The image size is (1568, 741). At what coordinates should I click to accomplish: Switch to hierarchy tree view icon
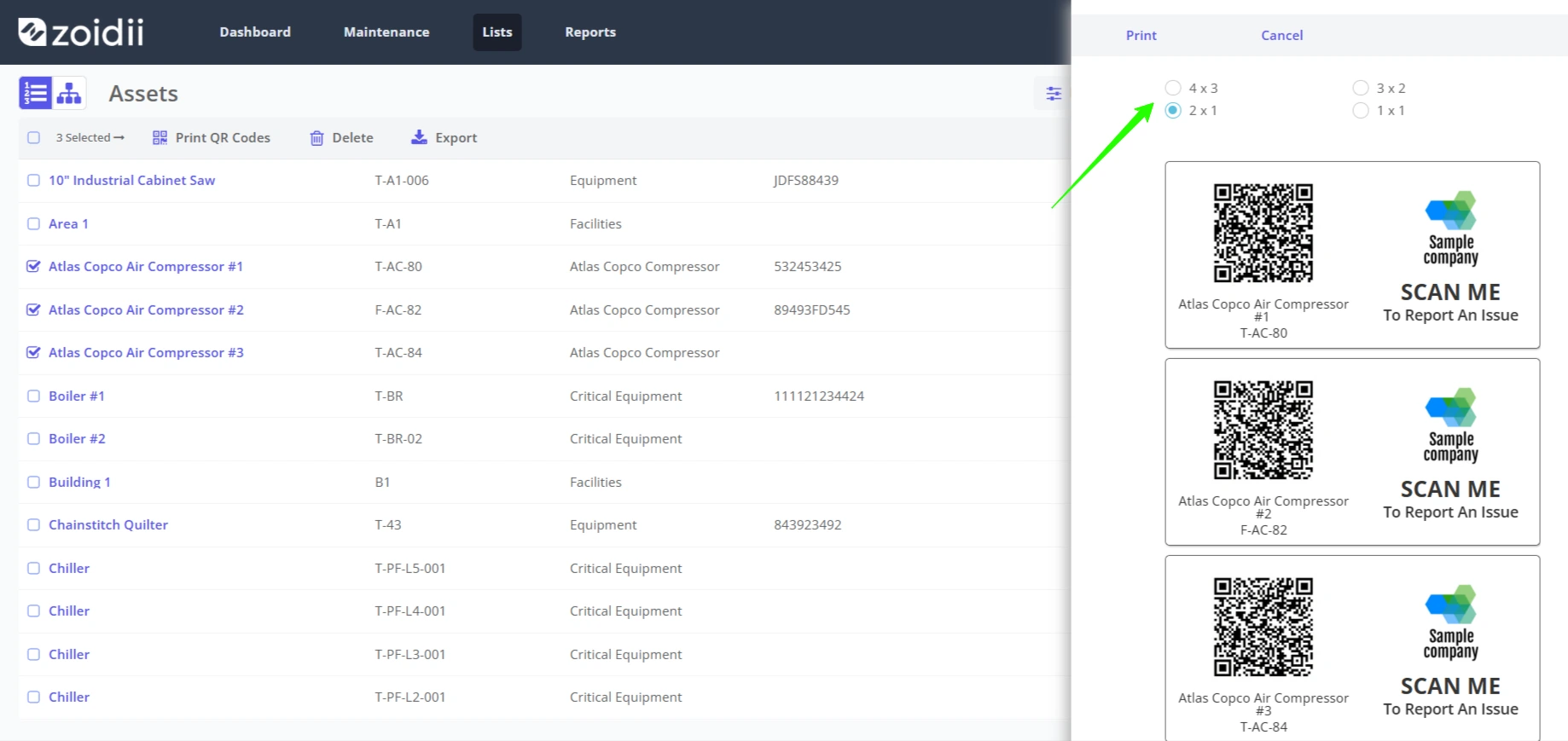coord(69,93)
